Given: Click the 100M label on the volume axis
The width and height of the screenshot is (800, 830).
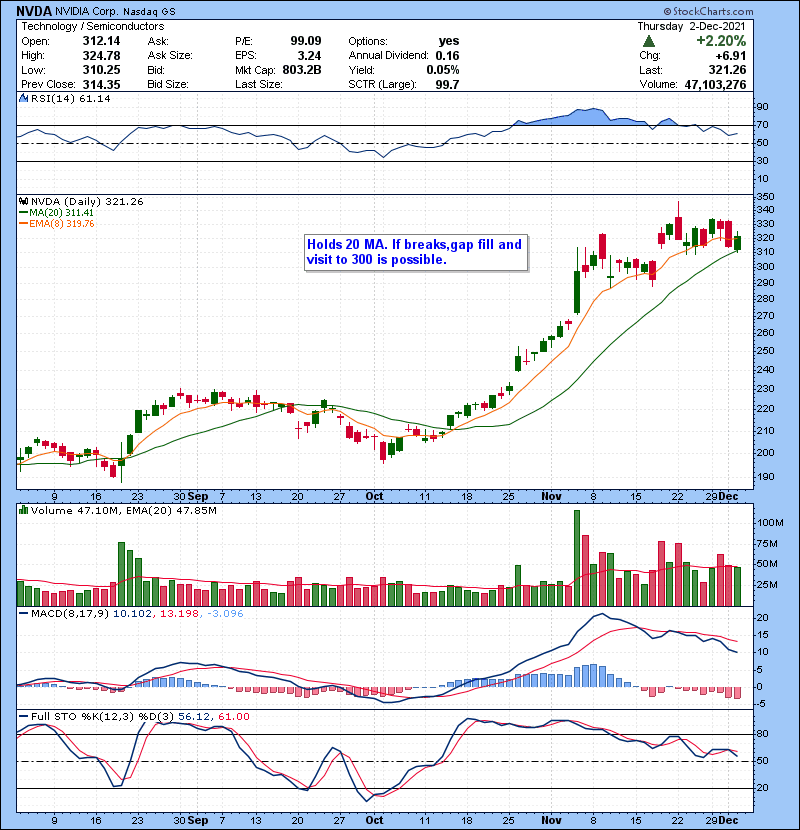Looking at the screenshot, I should (x=770, y=522).
